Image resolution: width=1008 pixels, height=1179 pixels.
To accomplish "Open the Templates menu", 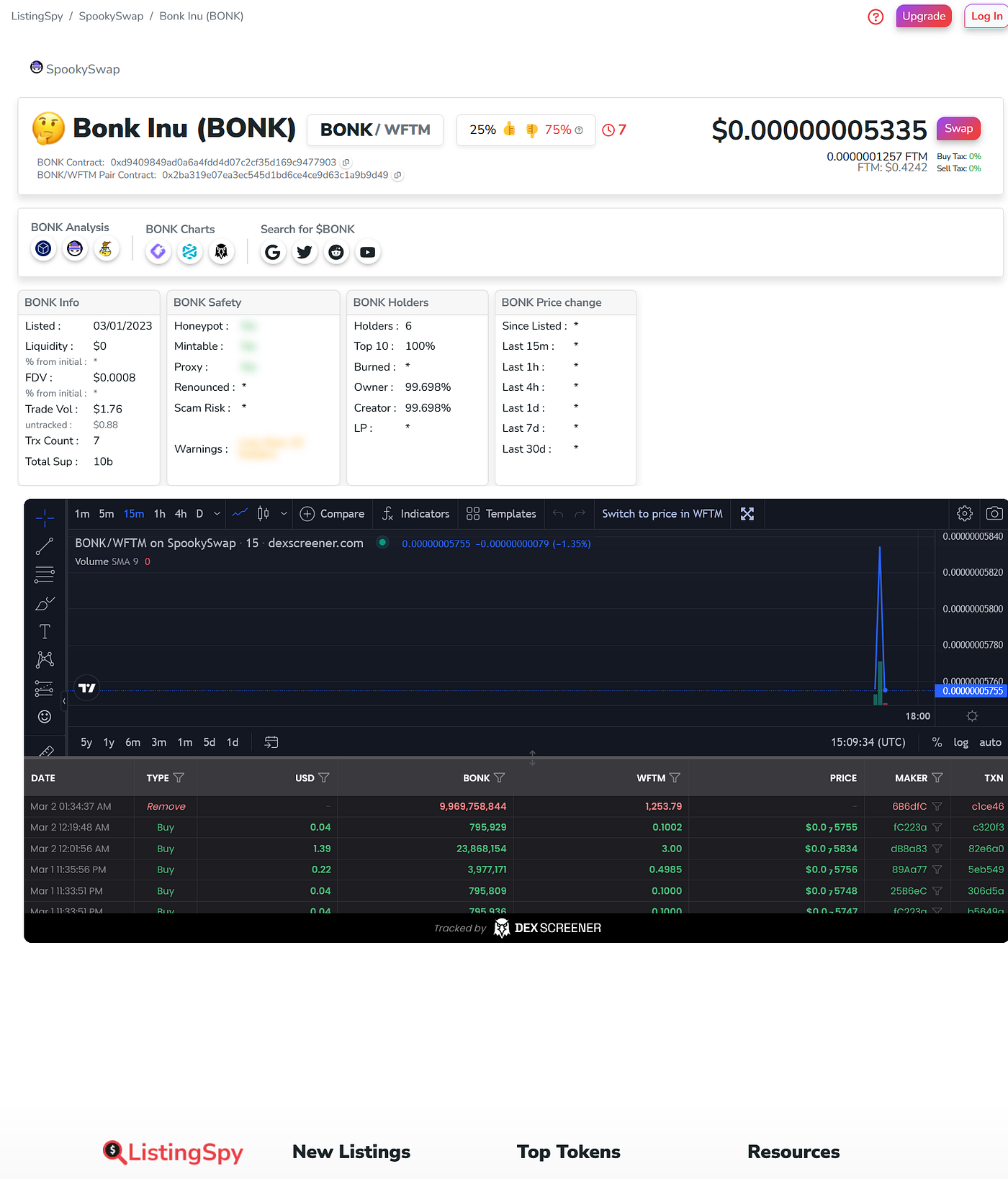I will coord(501,514).
